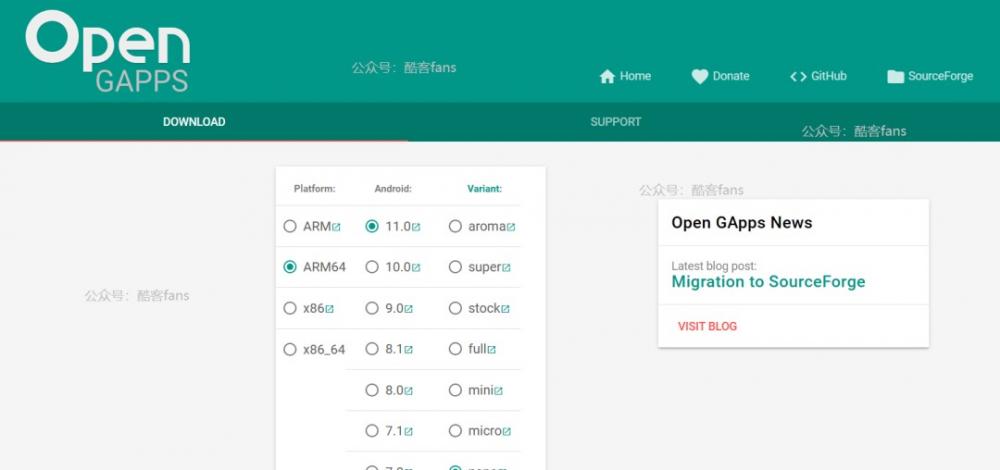
Task: Choose the aroma variant radio button
Action: point(455,226)
